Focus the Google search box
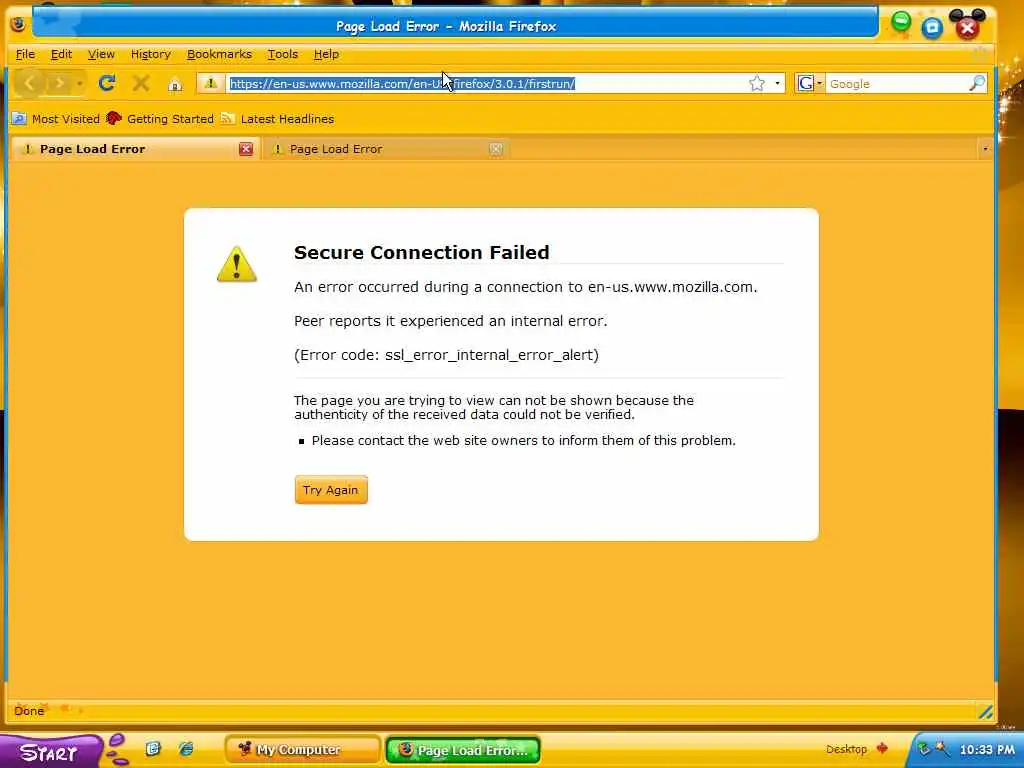 [897, 84]
